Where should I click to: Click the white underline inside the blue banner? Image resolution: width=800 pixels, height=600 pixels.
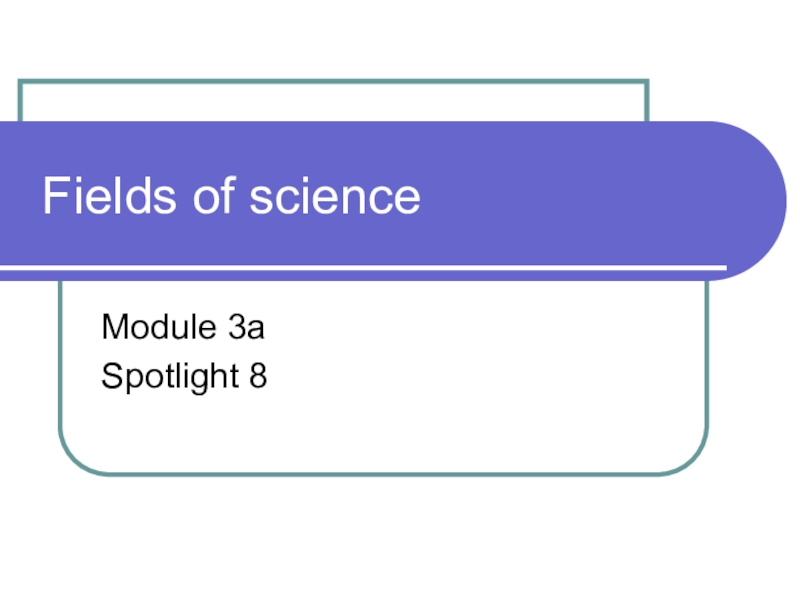tap(400, 267)
